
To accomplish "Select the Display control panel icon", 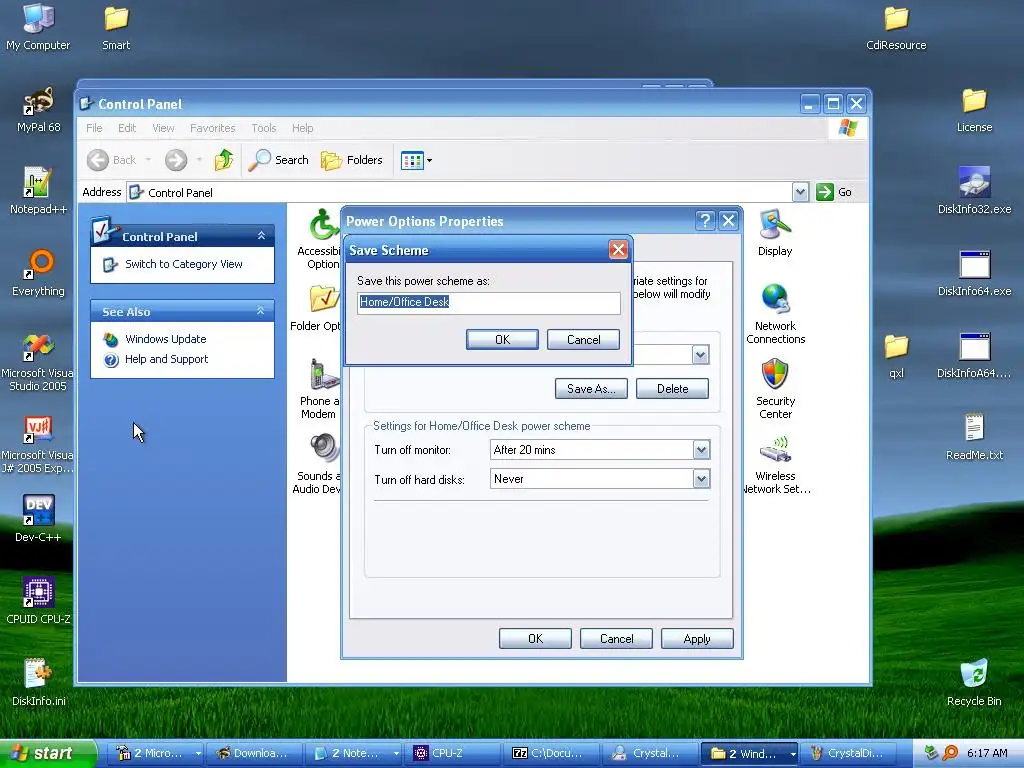I will tap(775, 232).
